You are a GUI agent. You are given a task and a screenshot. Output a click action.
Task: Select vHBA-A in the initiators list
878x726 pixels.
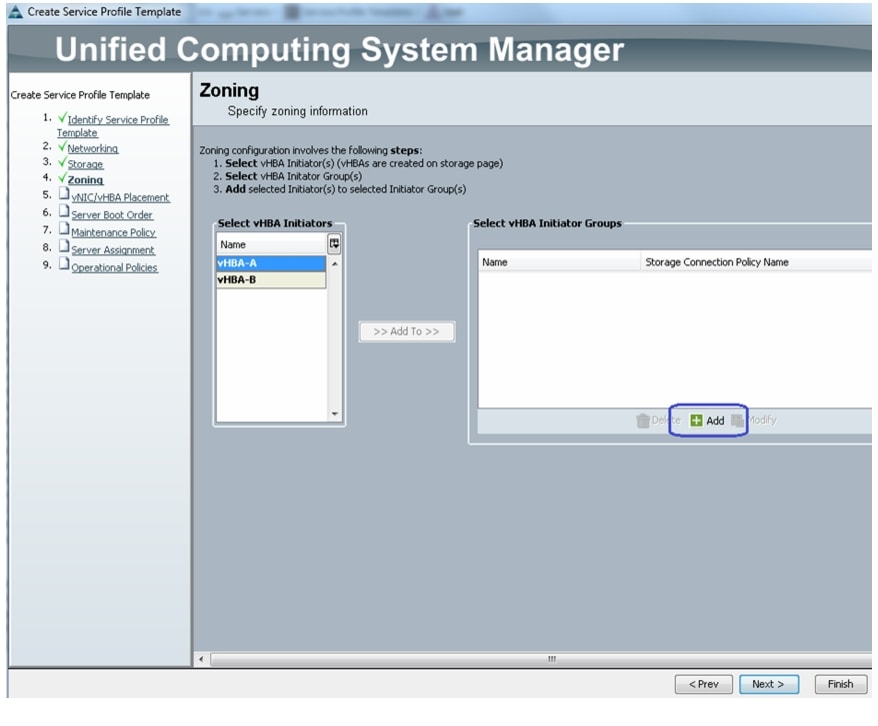[271, 263]
